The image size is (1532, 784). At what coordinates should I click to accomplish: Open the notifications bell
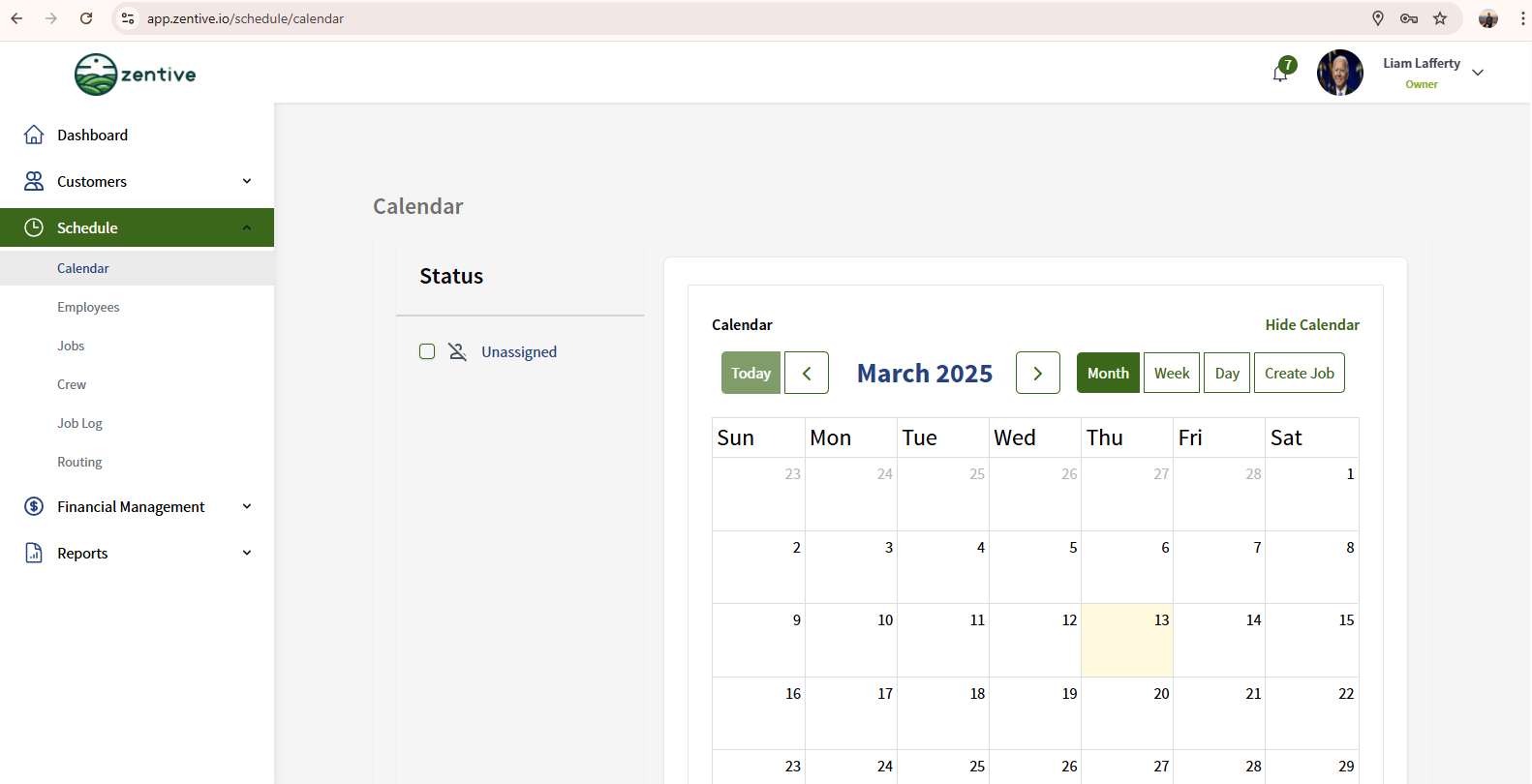(x=1281, y=74)
